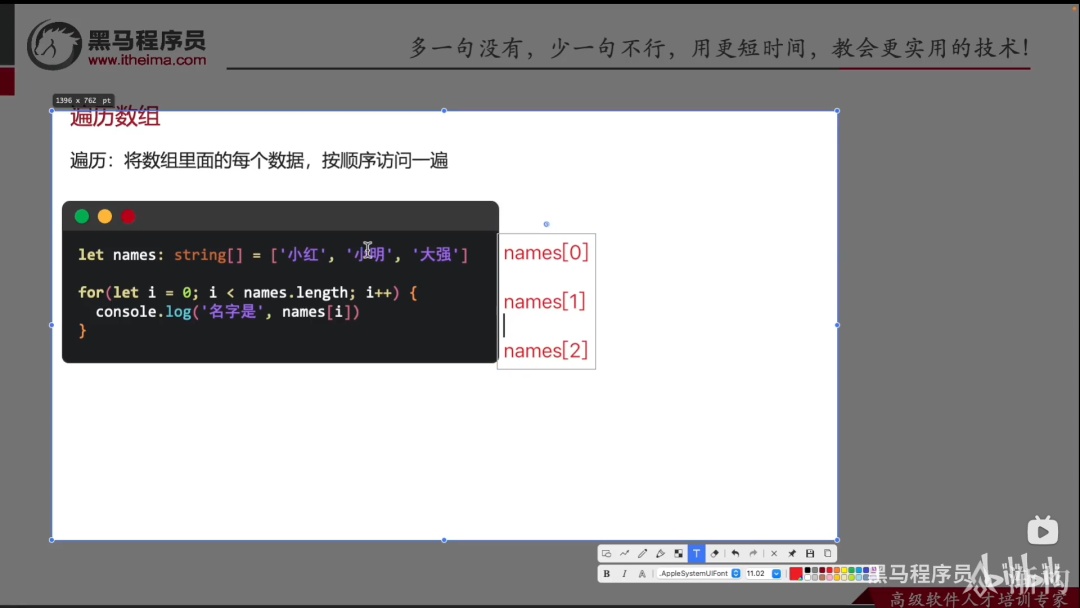Screen dimensions: 1080x608
Task: Select the mosaic blur tool
Action: pyautogui.click(x=678, y=554)
